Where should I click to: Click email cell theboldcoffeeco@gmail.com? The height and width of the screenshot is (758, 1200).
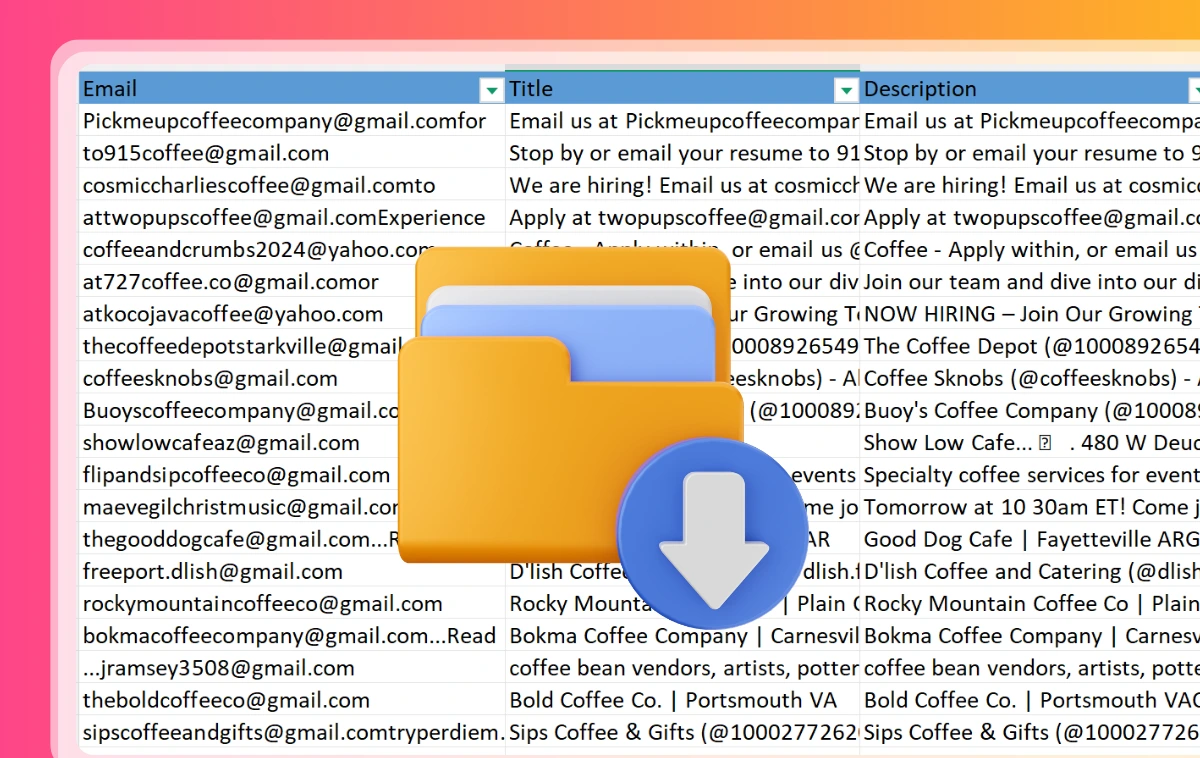tap(292, 699)
